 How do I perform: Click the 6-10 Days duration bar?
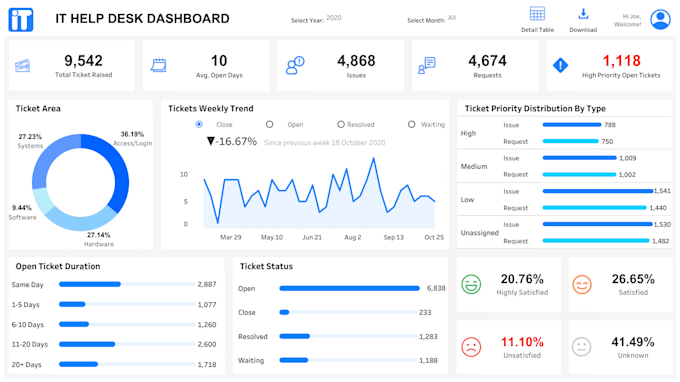[74, 324]
